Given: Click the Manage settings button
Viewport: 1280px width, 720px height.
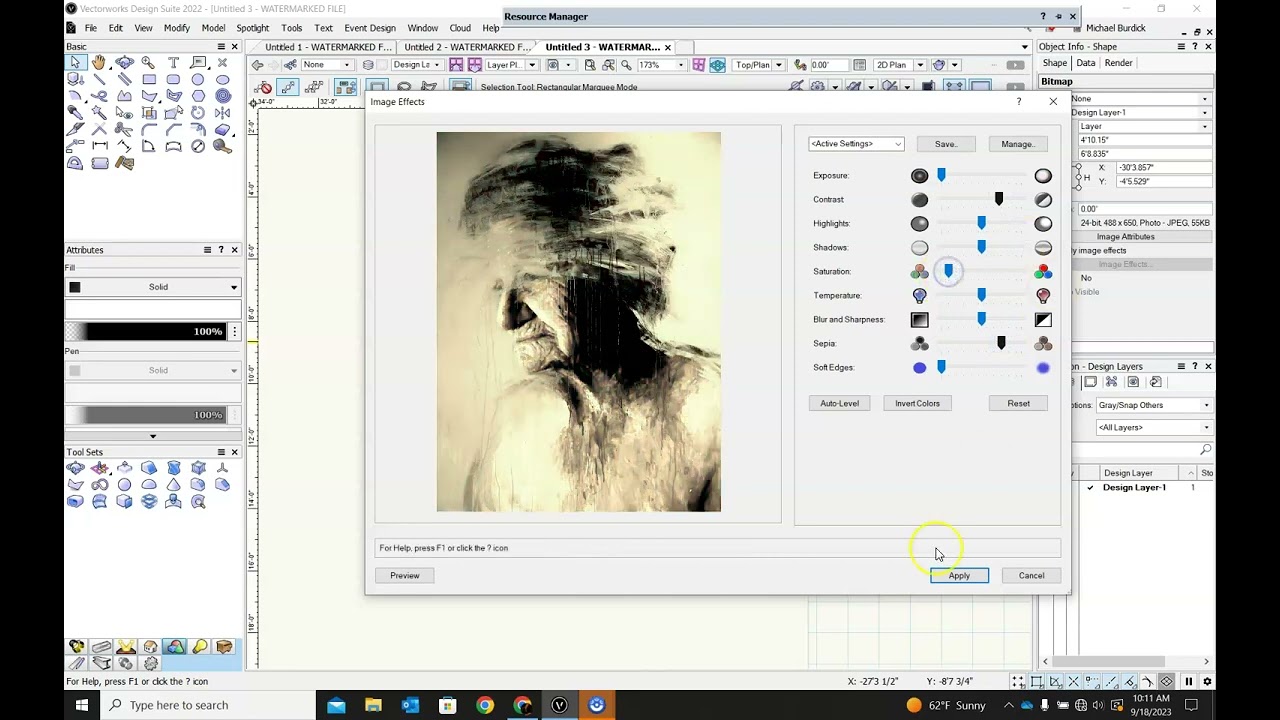Looking at the screenshot, I should coord(1018,144).
